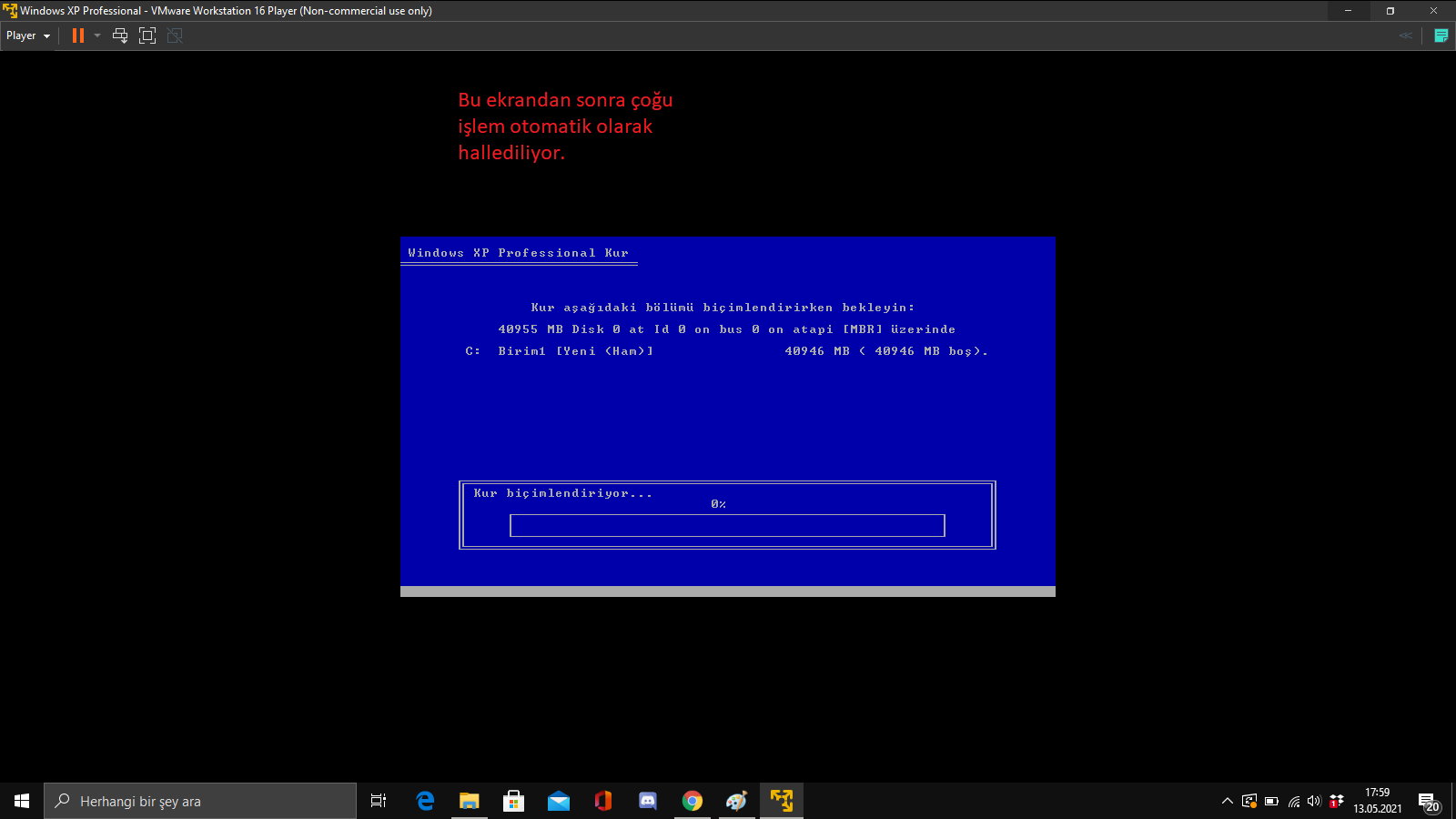Viewport: 1456px width, 819px height.
Task: Click the 0% progress percentage label
Action: (x=719, y=504)
